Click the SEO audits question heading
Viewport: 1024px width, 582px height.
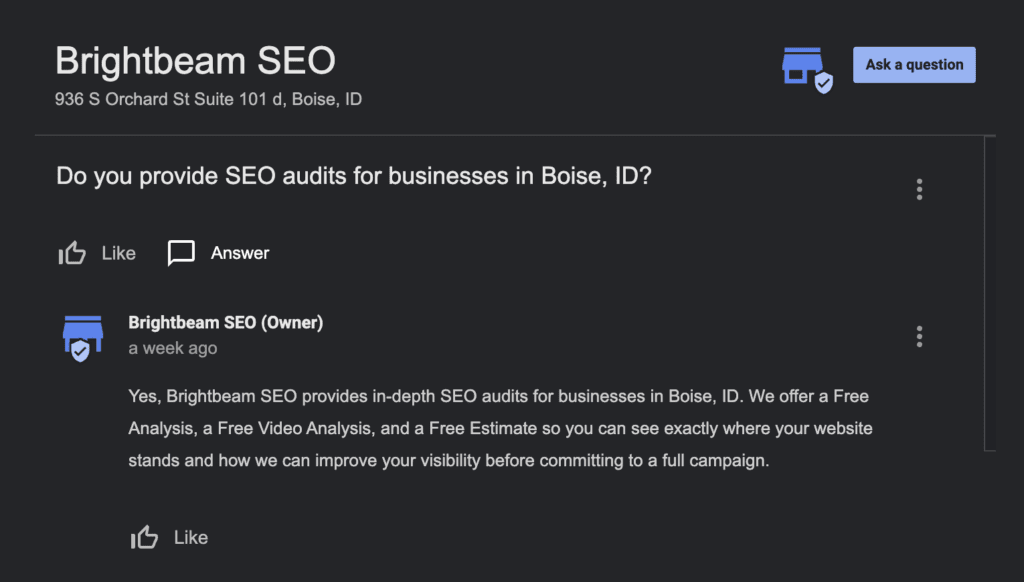(x=354, y=176)
